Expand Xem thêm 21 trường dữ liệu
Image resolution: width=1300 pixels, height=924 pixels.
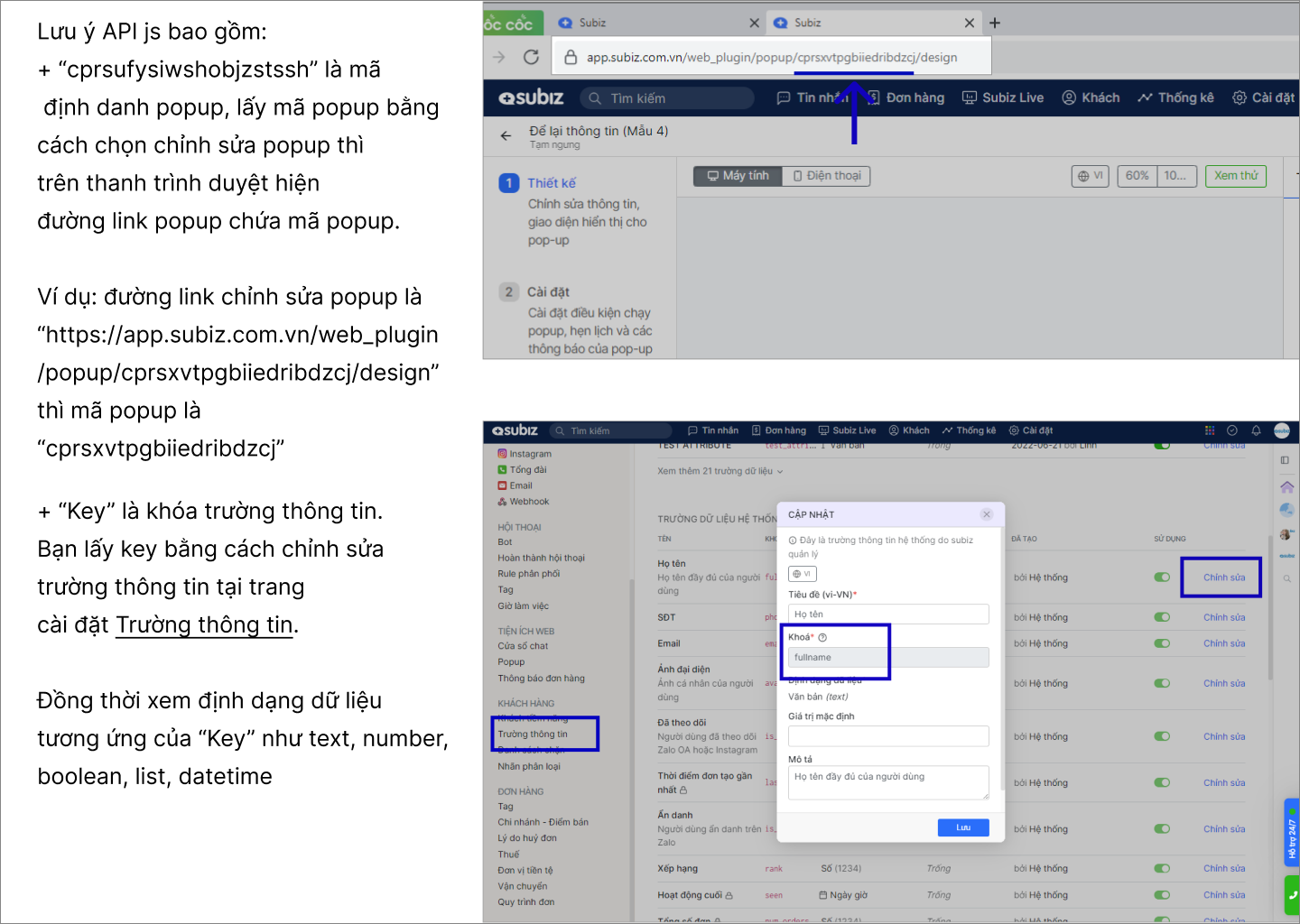pyautogui.click(x=720, y=471)
